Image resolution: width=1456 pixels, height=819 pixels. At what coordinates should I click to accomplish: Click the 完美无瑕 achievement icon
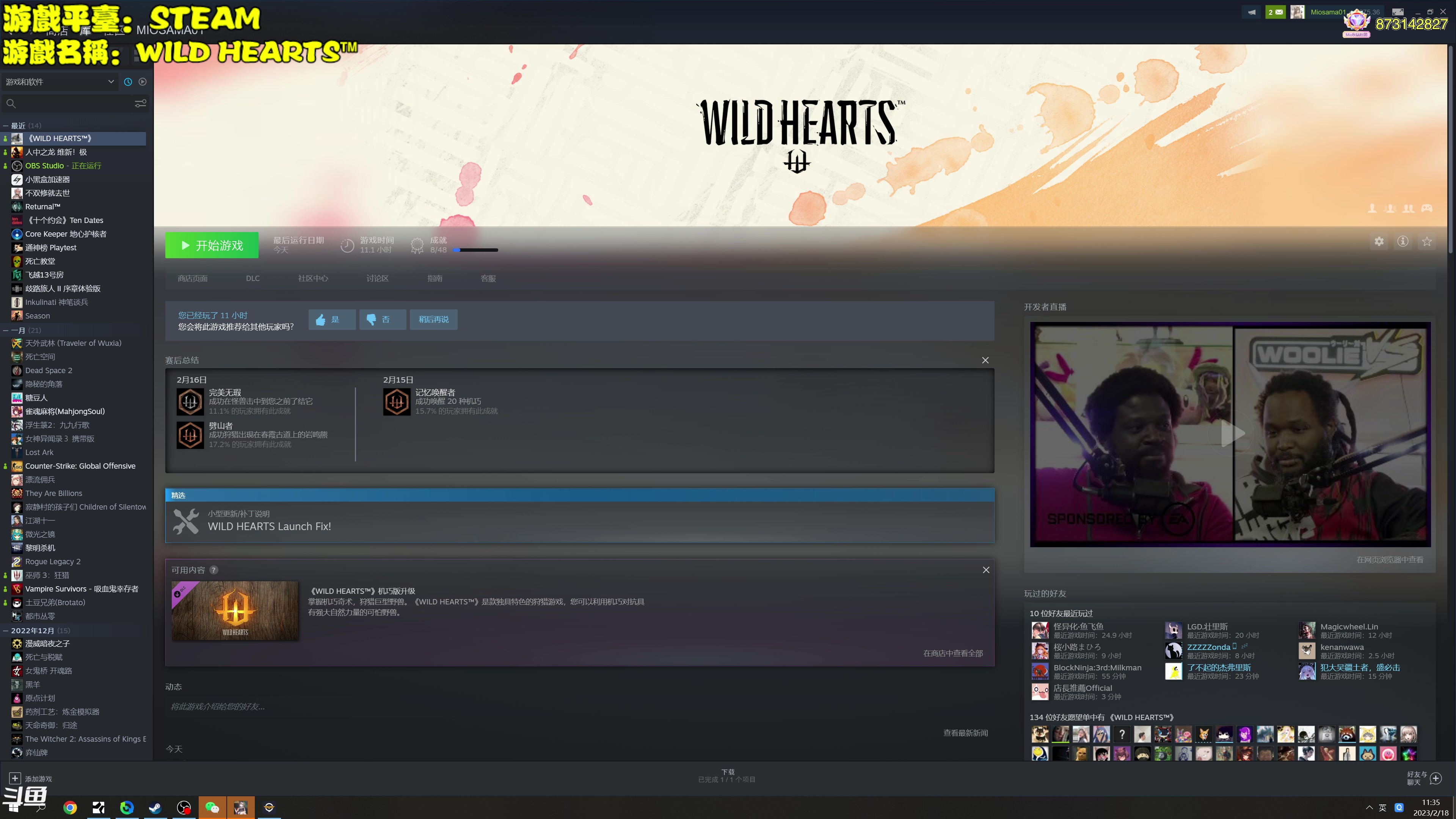190,402
